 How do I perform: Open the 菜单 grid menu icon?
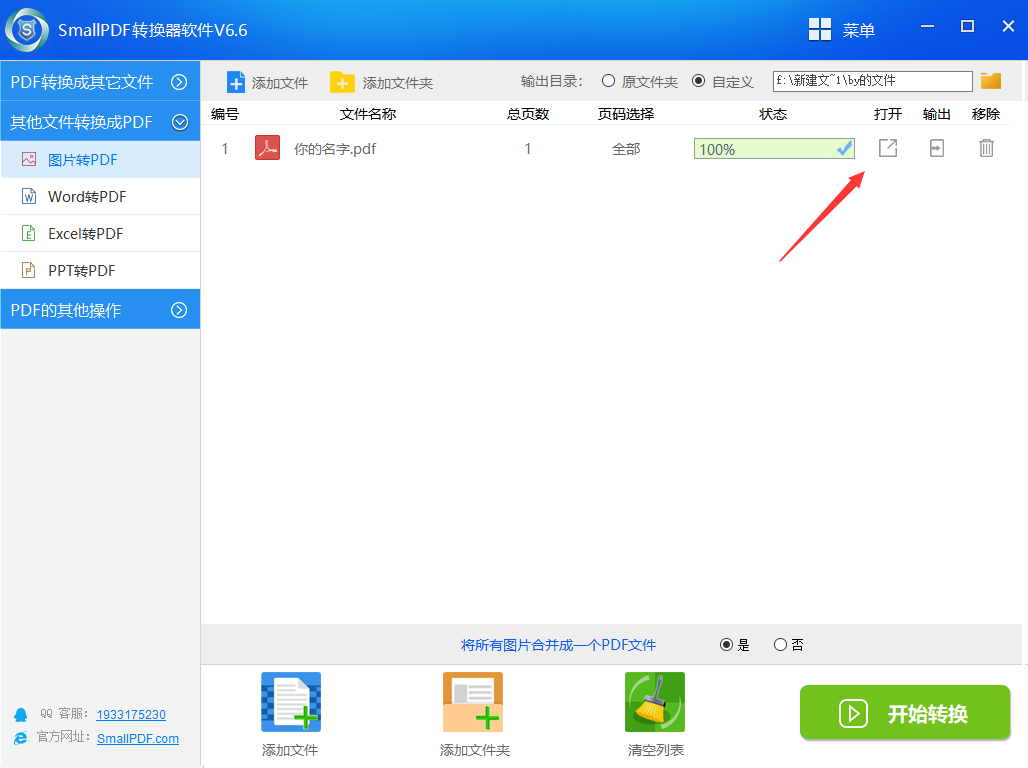[820, 30]
